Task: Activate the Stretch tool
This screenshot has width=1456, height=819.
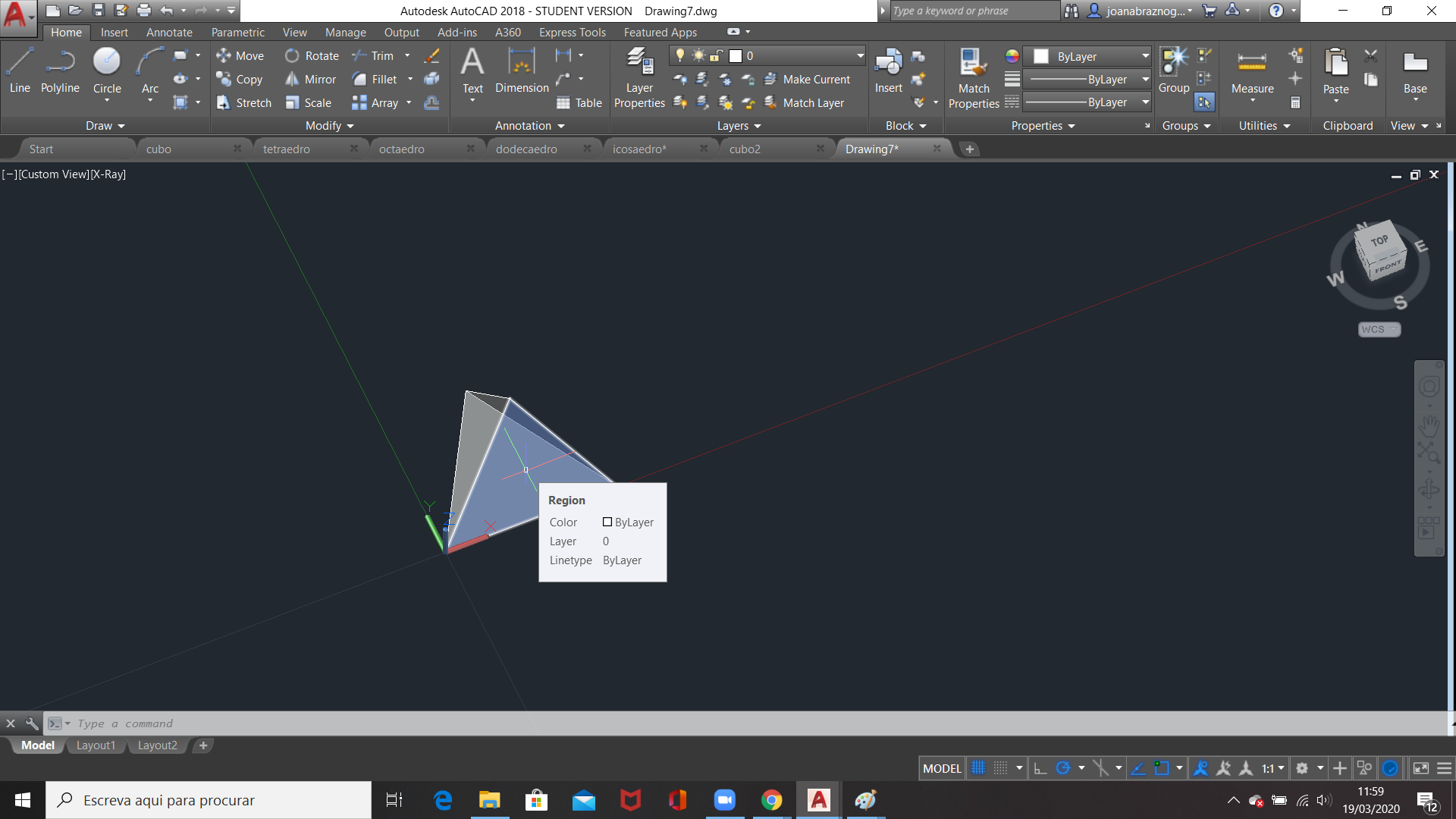Action: click(x=243, y=102)
